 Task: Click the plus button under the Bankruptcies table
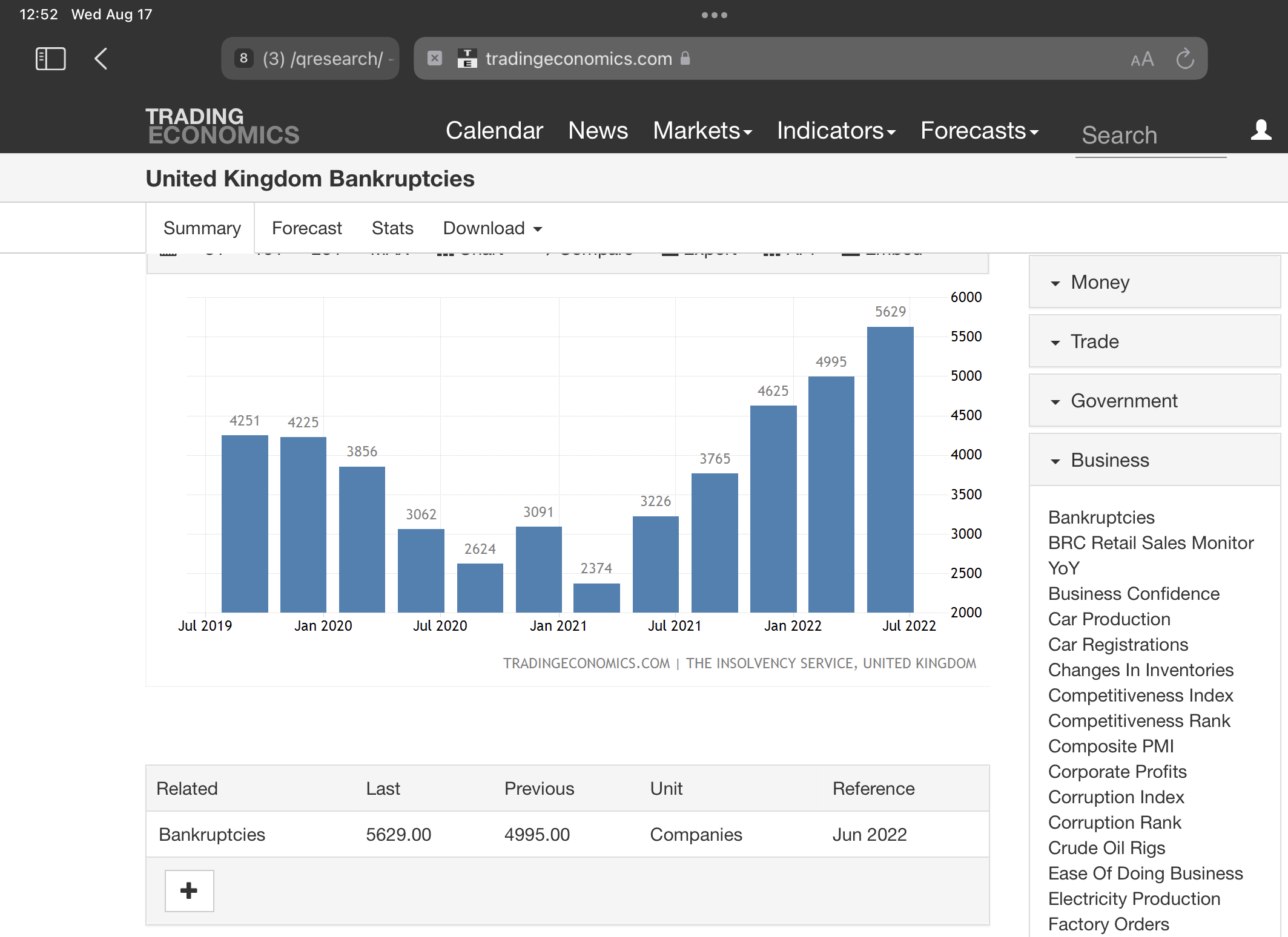[189, 890]
